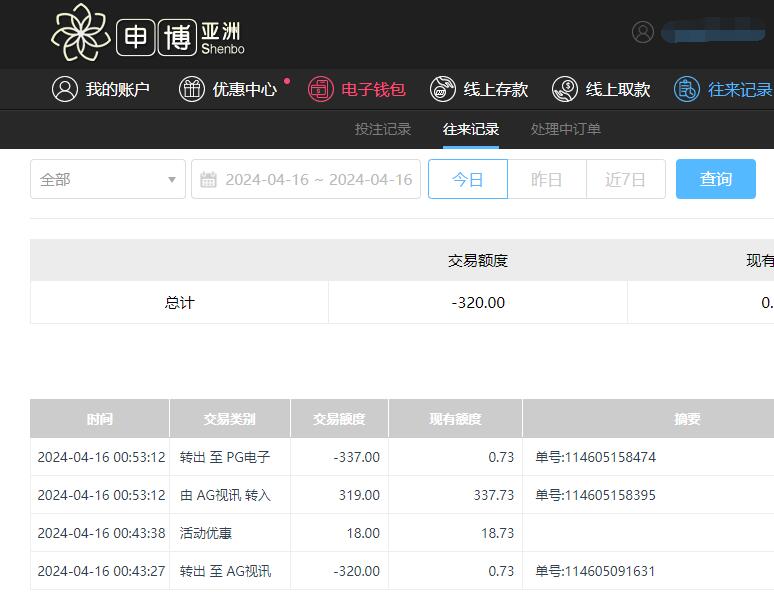
Task: Click the 线上取款 withdrawal icon
Action: 565,89
